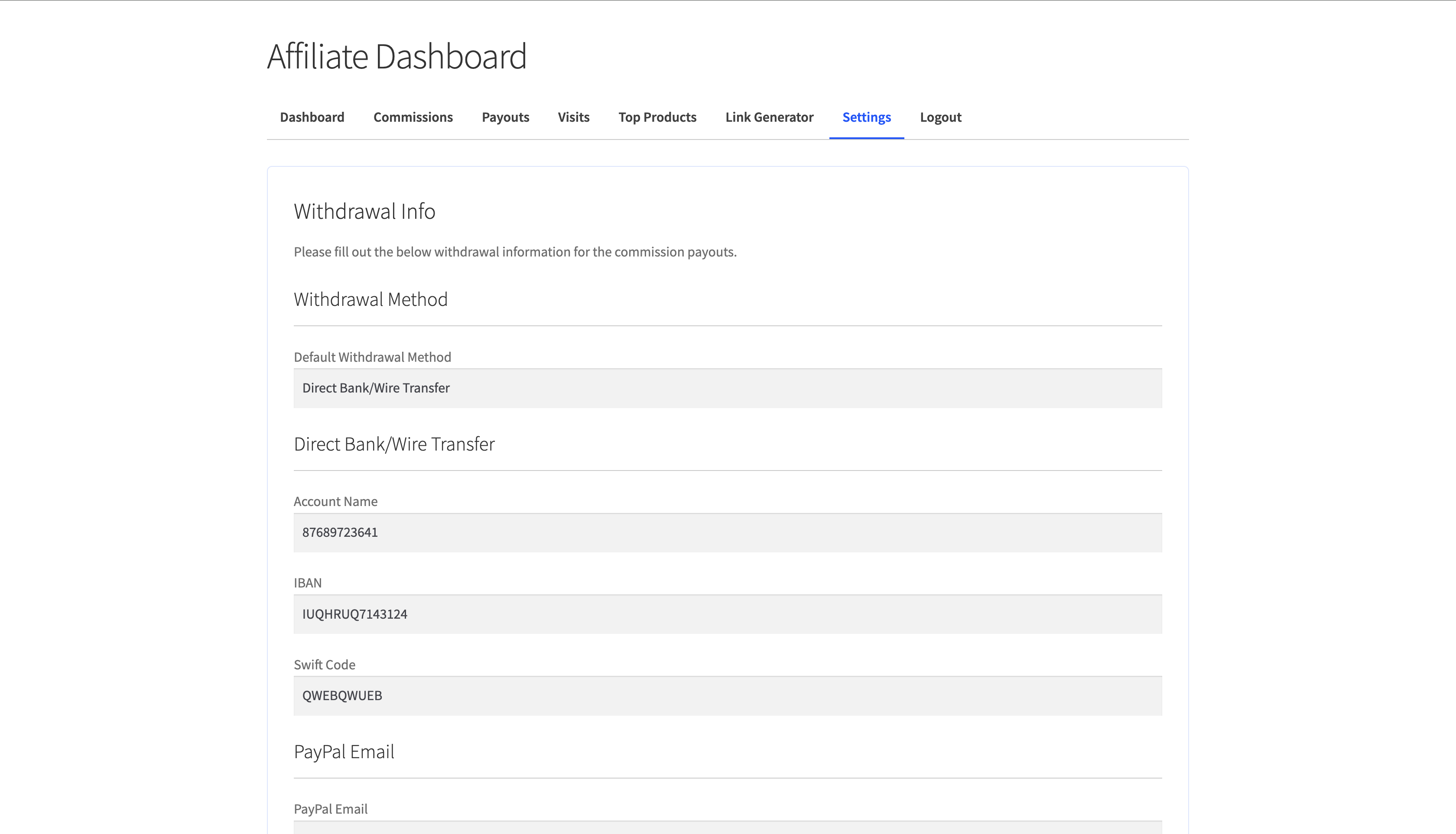Focus the Account Name input field

(728, 533)
